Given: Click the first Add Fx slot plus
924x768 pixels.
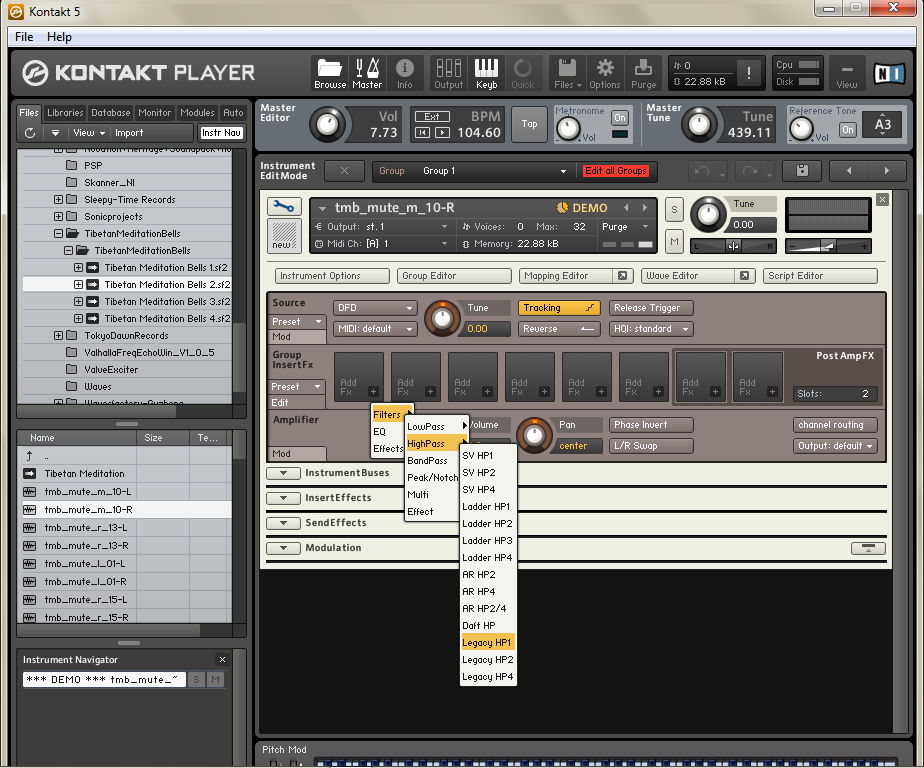Looking at the screenshot, I should 373,391.
